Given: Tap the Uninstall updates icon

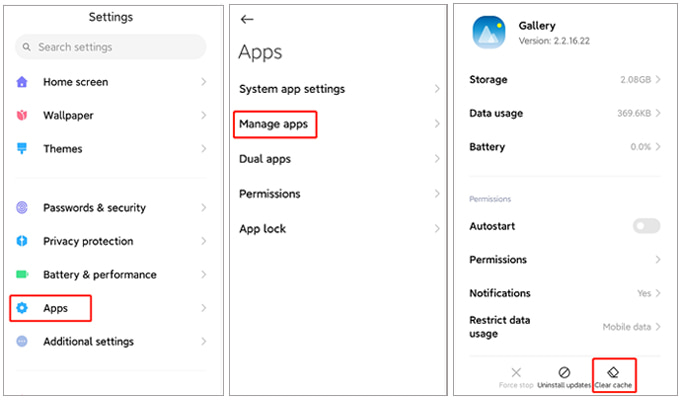Looking at the screenshot, I should click(564, 372).
